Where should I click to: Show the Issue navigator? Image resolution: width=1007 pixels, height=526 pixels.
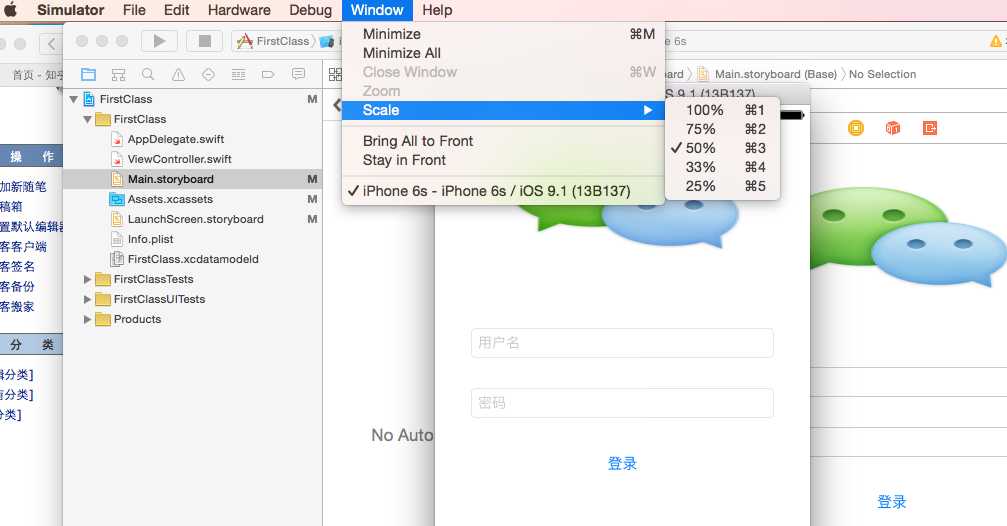(178, 75)
